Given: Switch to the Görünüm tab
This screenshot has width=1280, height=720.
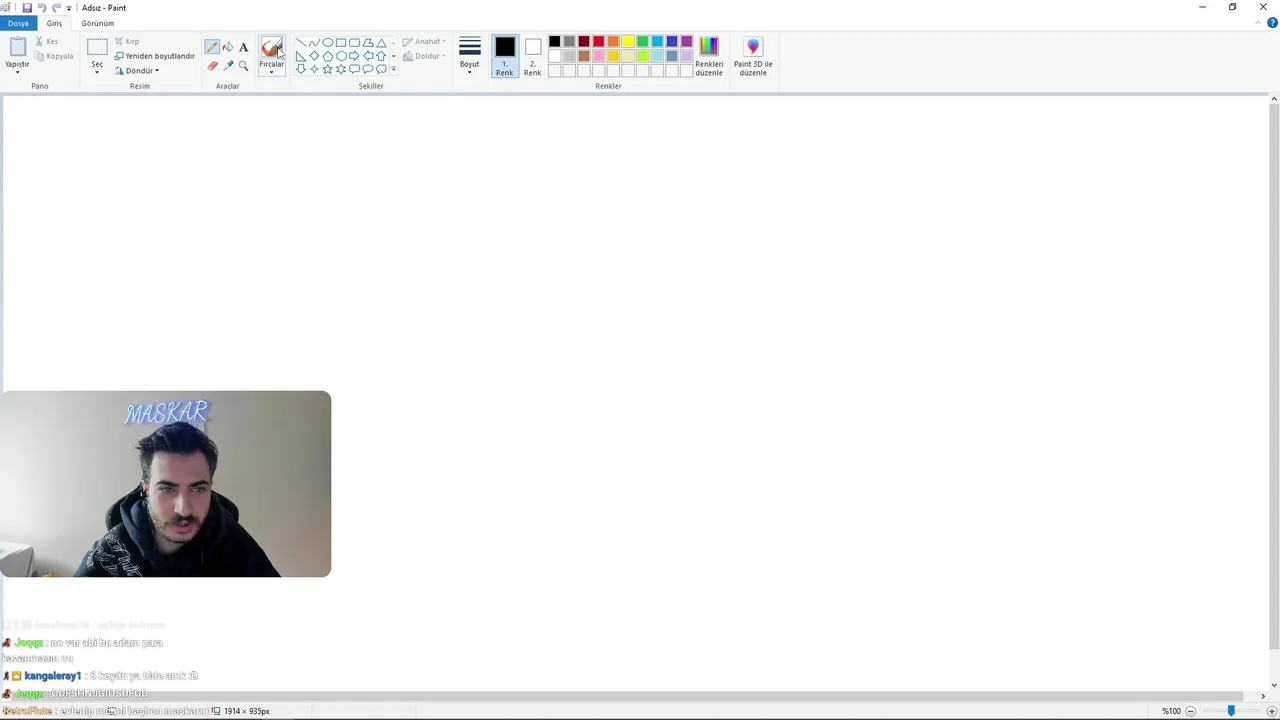Looking at the screenshot, I should click(98, 23).
